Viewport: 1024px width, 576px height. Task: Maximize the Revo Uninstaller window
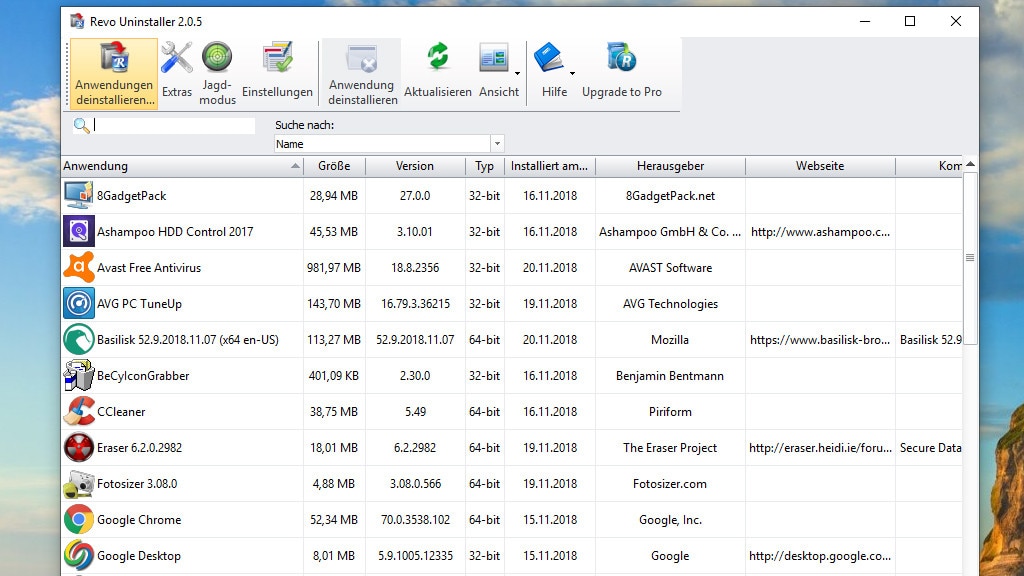(x=910, y=22)
